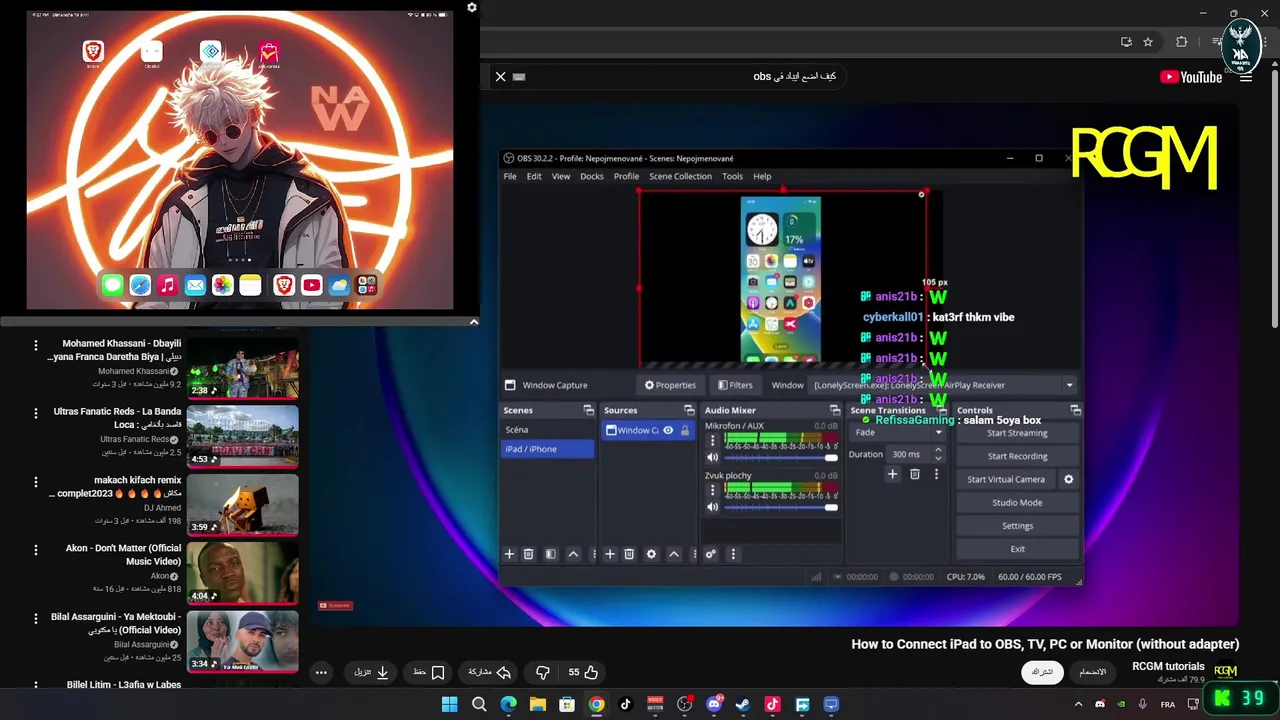Open Akon Don't Matter video thumbnail
Screen dimensions: 1280x720
point(242,573)
